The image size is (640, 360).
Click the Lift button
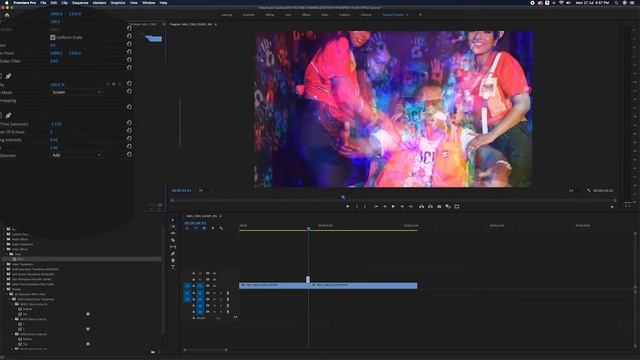click(x=421, y=207)
